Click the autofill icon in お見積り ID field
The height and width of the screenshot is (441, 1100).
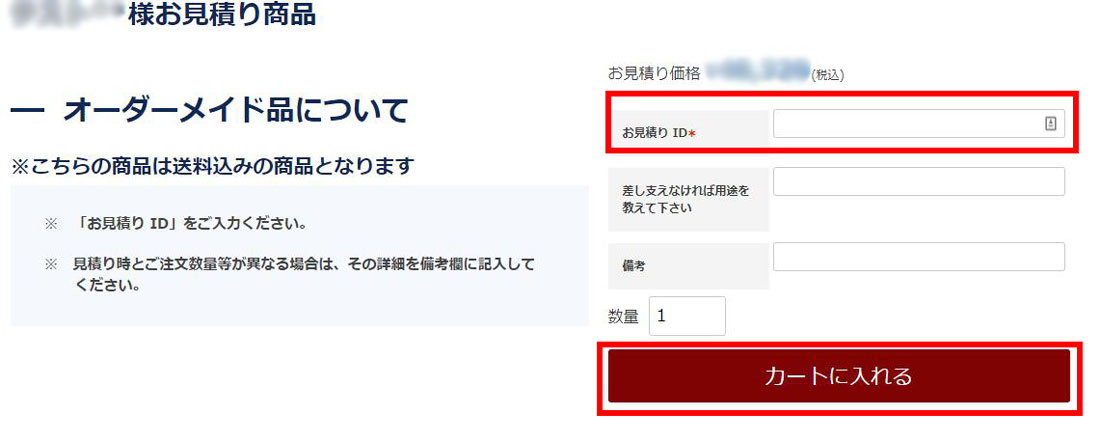pos(1050,123)
